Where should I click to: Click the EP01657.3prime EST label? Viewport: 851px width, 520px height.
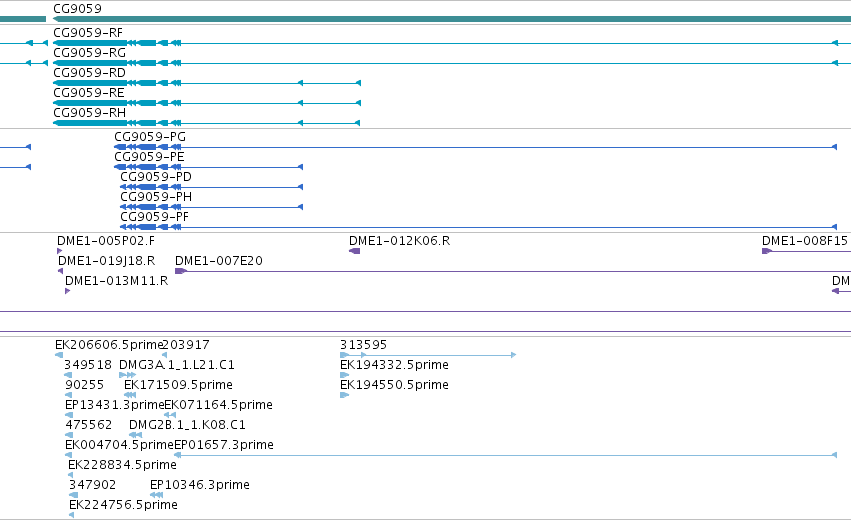(x=224, y=445)
